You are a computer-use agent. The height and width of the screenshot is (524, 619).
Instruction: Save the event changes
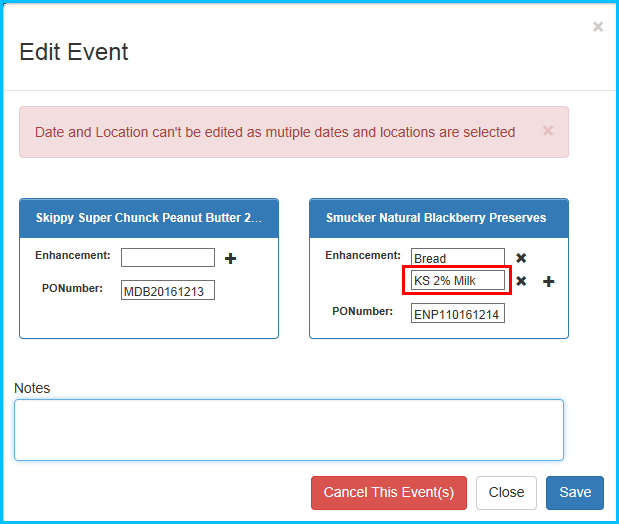tap(575, 493)
